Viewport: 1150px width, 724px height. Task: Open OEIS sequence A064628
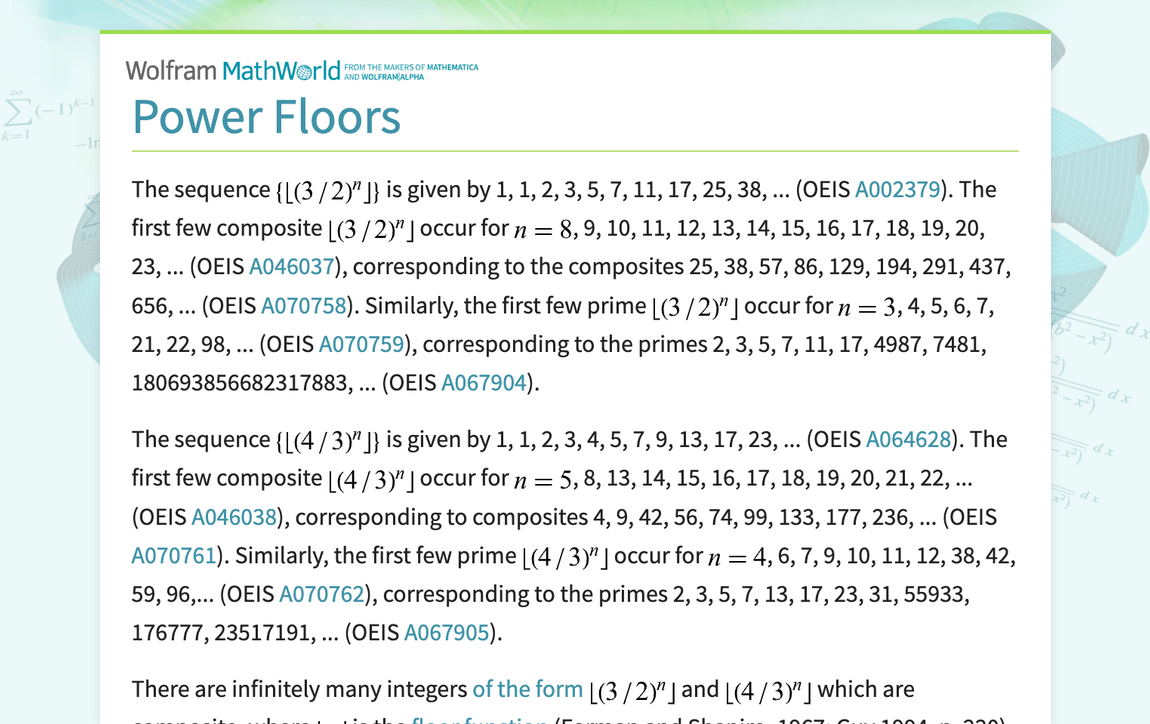click(x=908, y=439)
